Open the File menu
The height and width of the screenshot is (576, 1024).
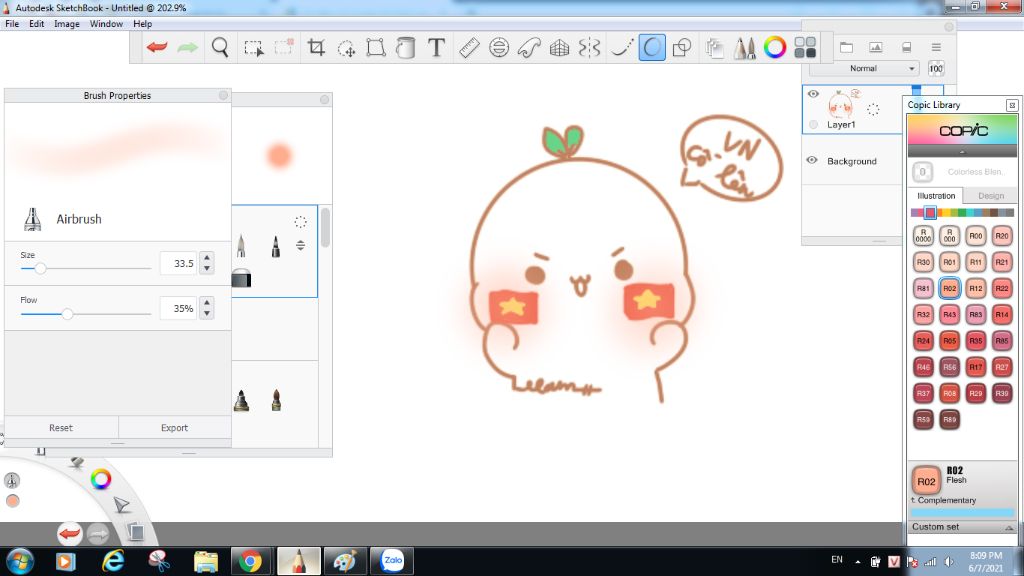(x=12, y=24)
